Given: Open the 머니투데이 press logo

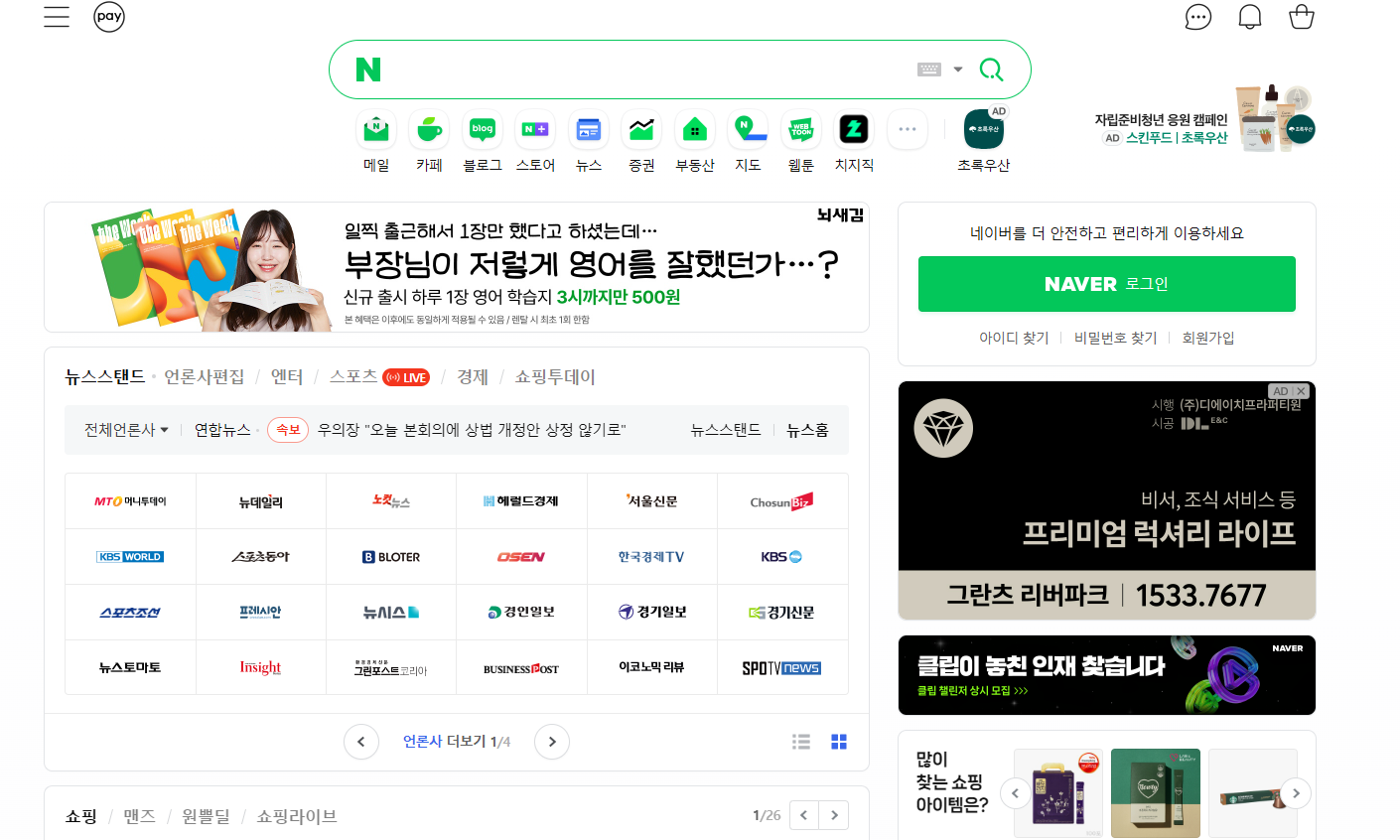Looking at the screenshot, I should [130, 501].
